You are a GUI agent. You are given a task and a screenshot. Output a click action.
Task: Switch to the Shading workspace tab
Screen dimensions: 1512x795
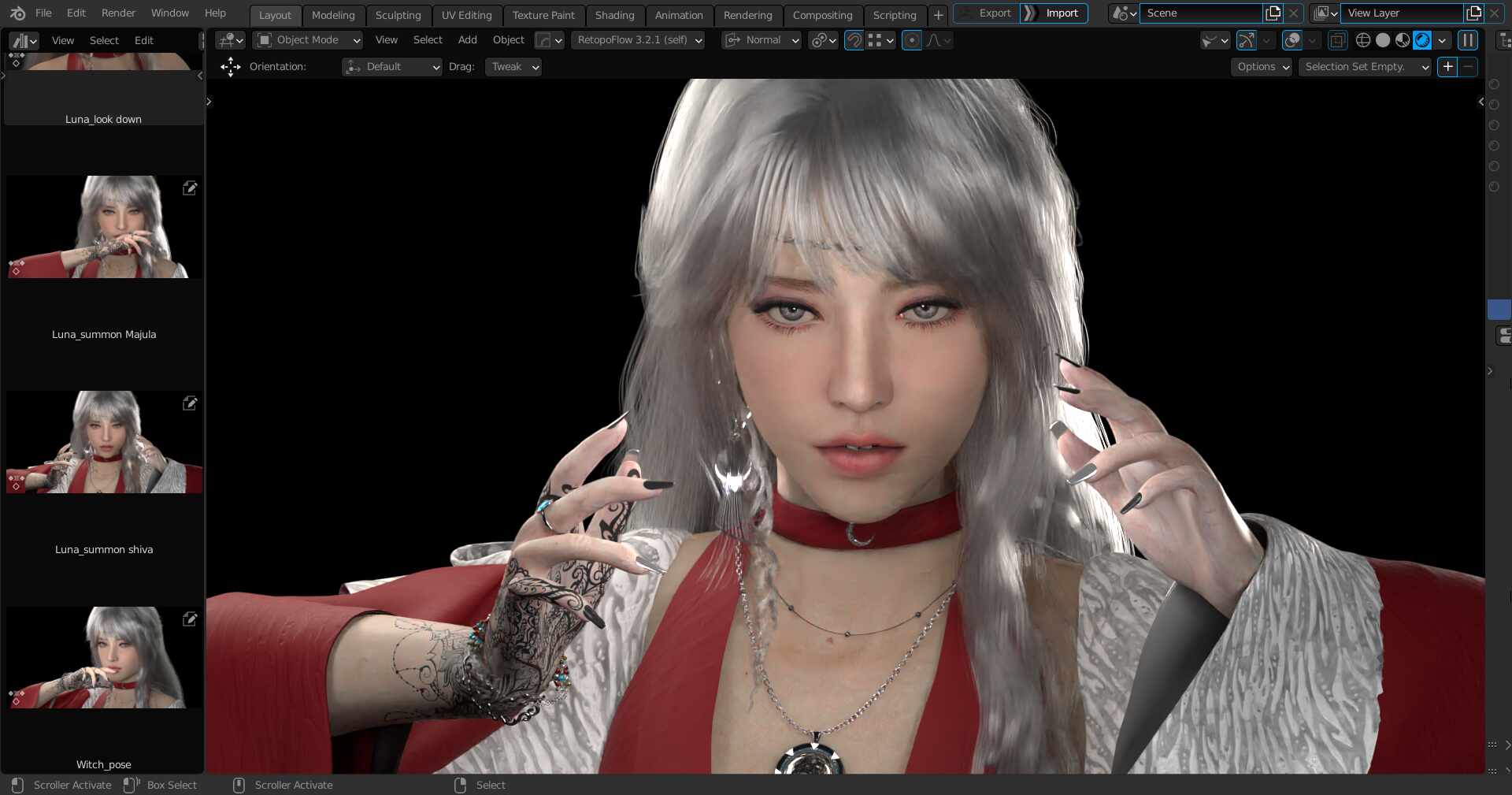pyautogui.click(x=615, y=15)
